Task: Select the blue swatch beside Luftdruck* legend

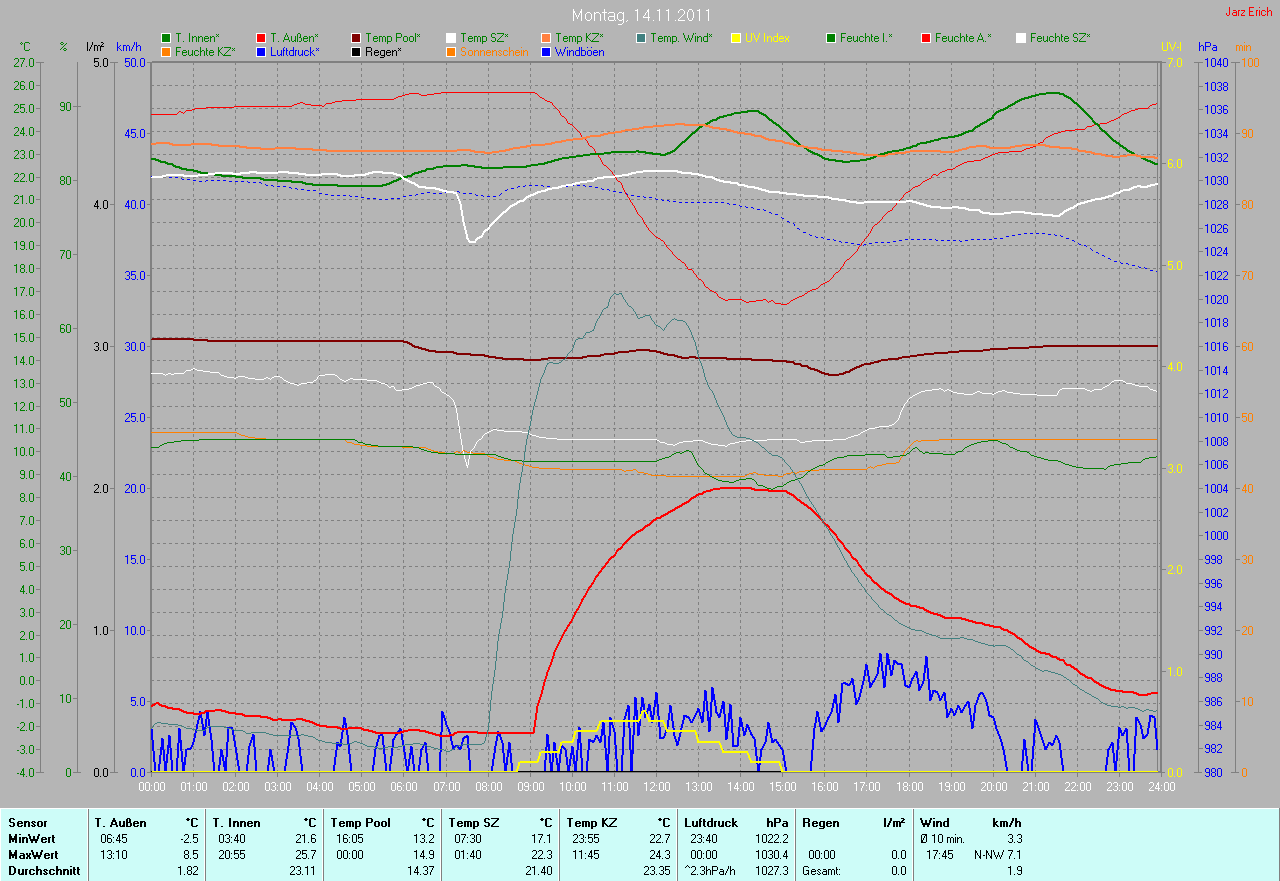Action: 261,51
